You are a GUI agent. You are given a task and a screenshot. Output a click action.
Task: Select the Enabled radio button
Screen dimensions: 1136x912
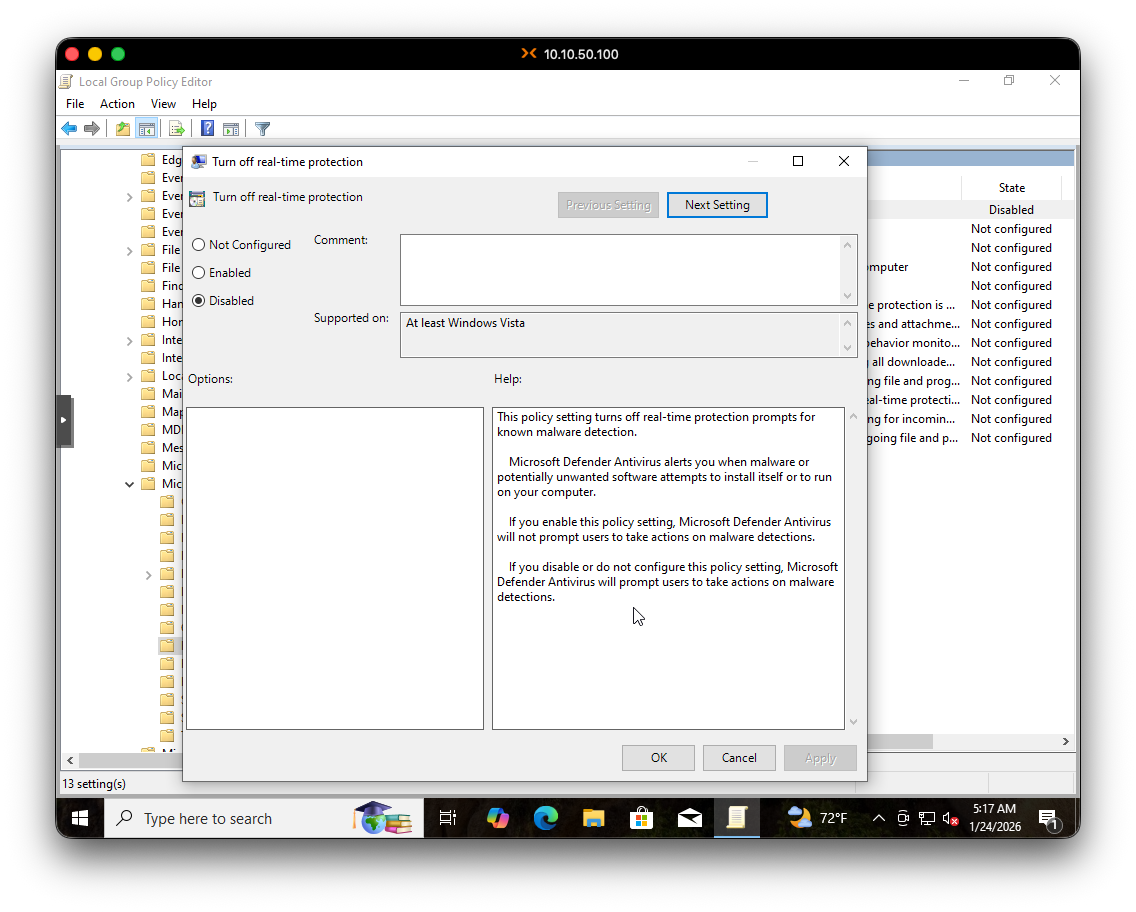[198, 272]
